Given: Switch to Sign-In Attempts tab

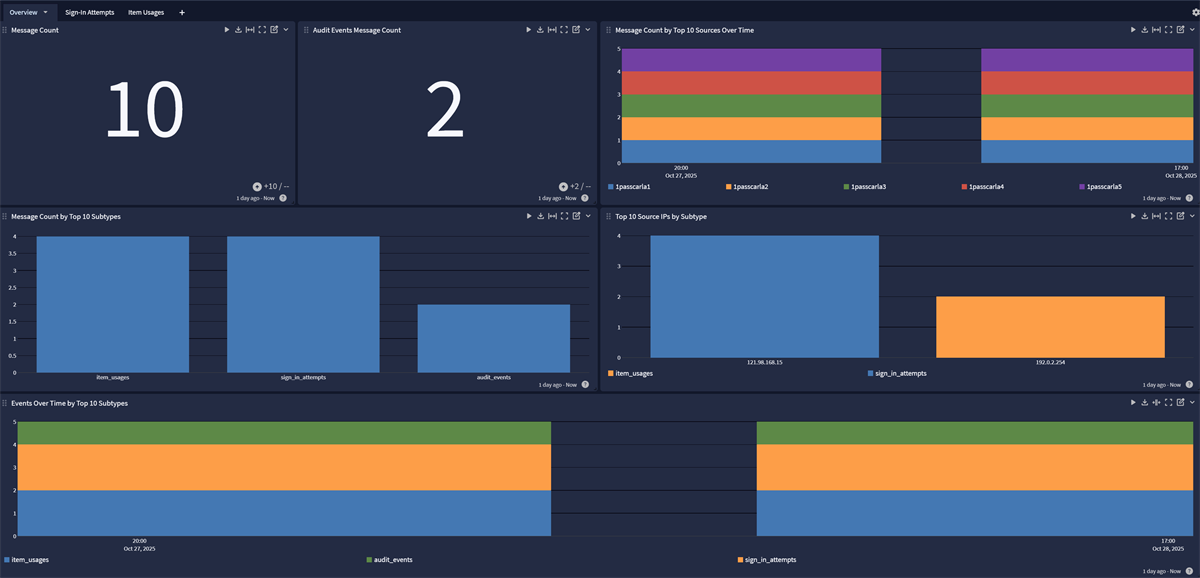Looking at the screenshot, I should click(89, 12).
